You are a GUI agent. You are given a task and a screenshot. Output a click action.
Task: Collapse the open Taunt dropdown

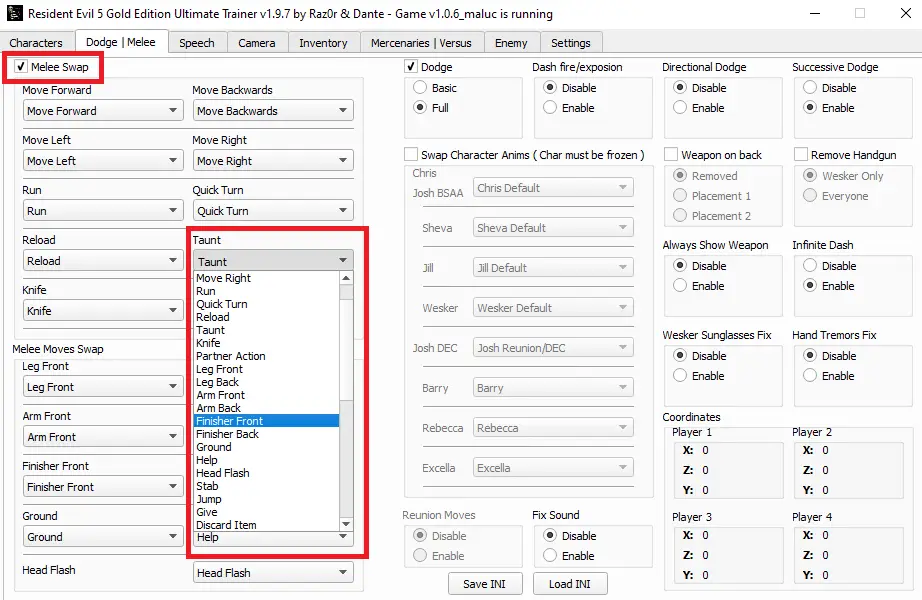tap(273, 261)
